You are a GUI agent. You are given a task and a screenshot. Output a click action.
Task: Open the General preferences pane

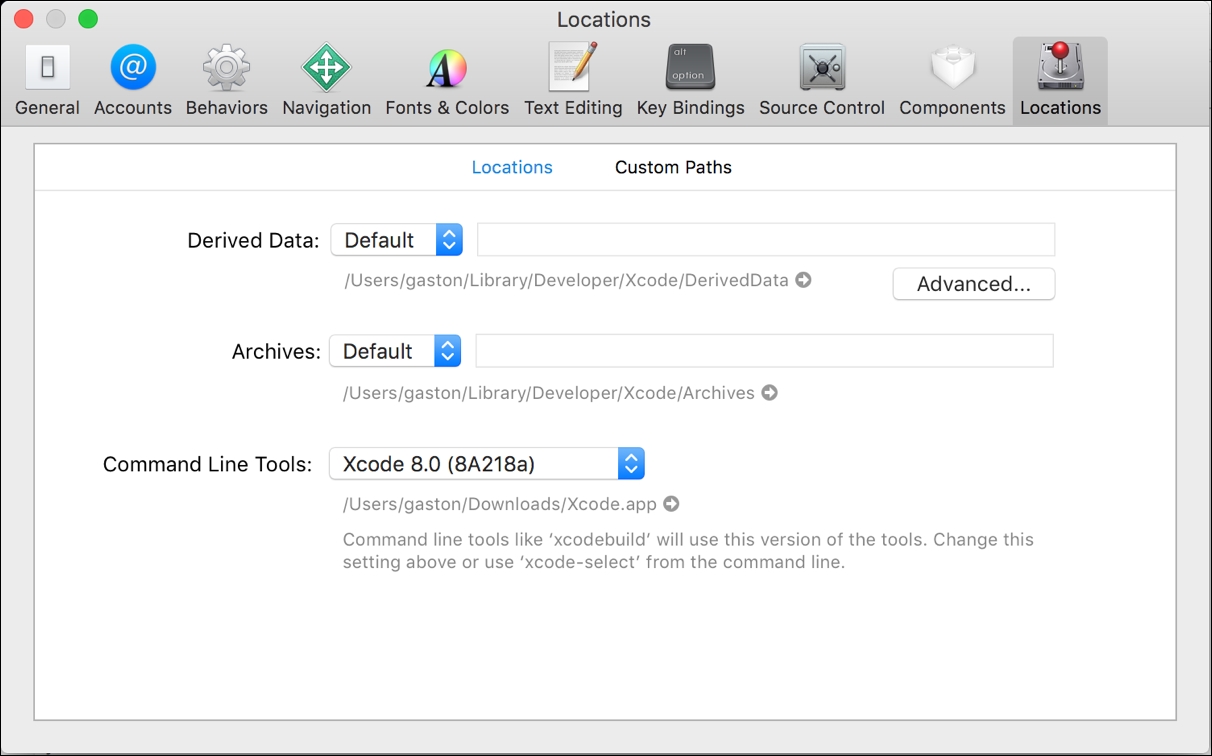pos(47,81)
